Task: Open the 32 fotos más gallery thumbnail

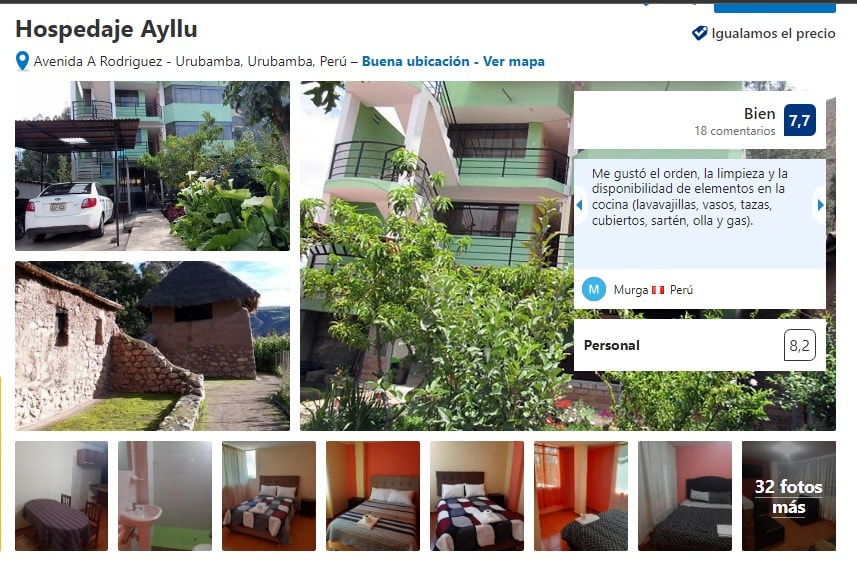Action: coord(789,496)
